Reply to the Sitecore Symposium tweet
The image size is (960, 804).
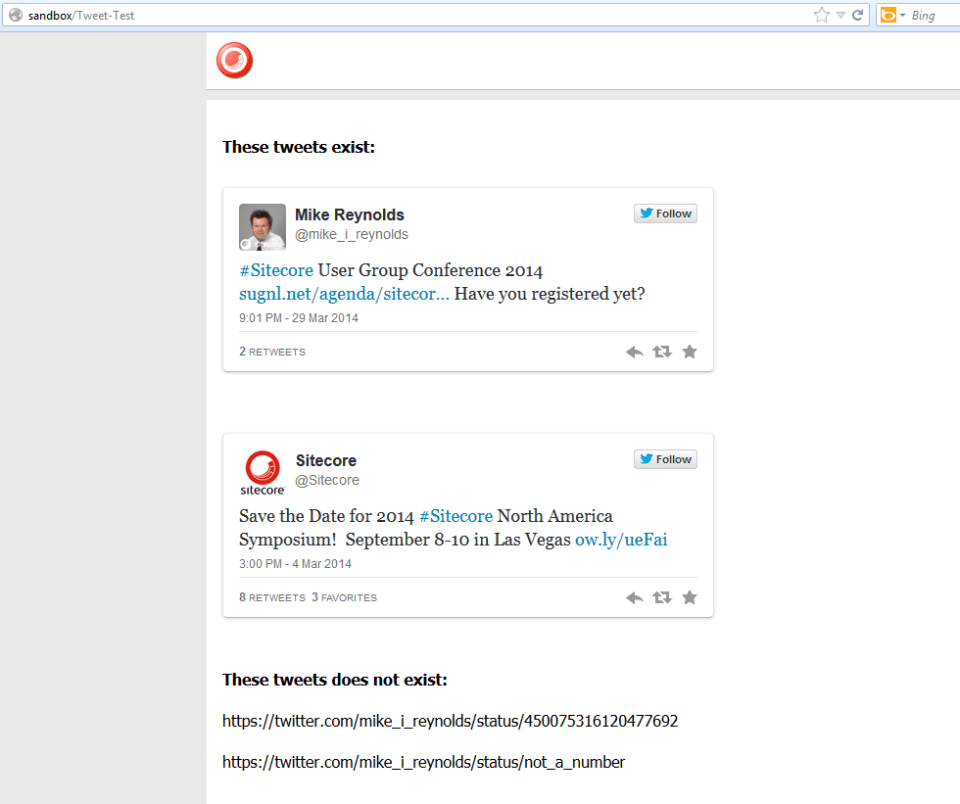click(x=634, y=597)
